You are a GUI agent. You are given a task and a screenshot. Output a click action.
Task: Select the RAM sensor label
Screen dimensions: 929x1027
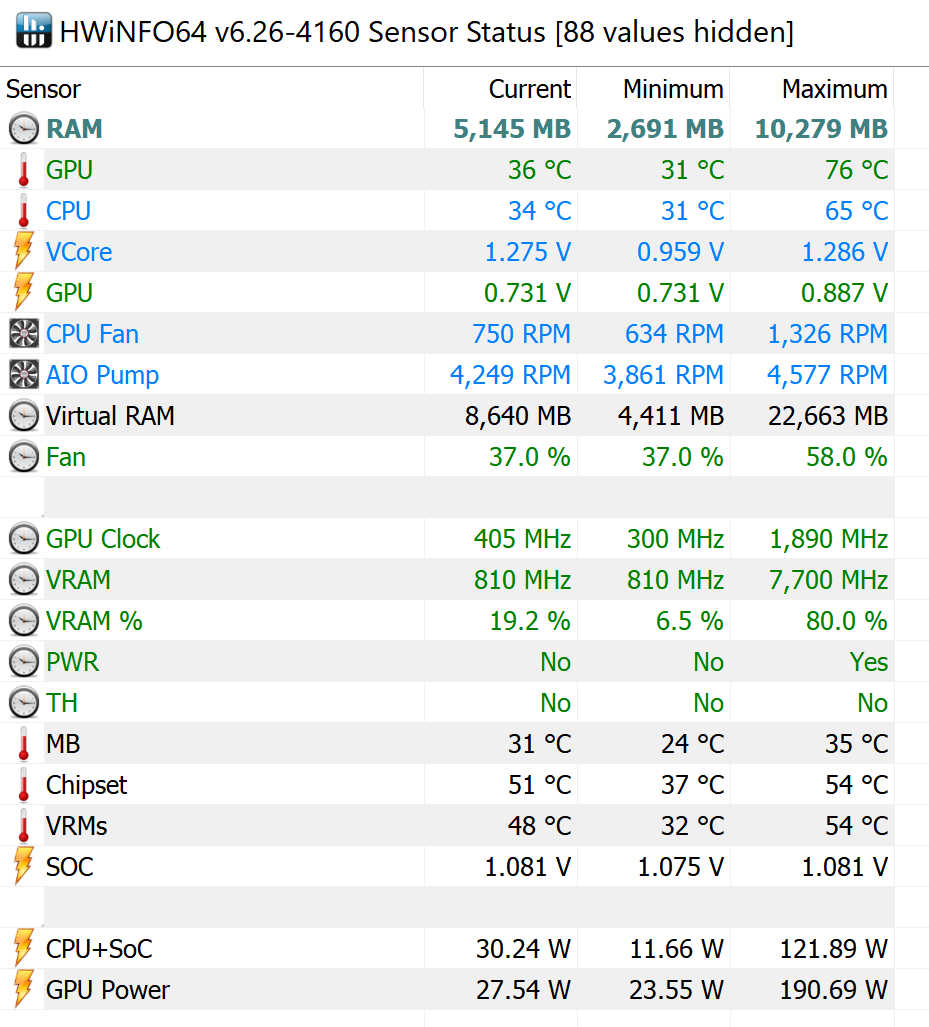click(74, 129)
